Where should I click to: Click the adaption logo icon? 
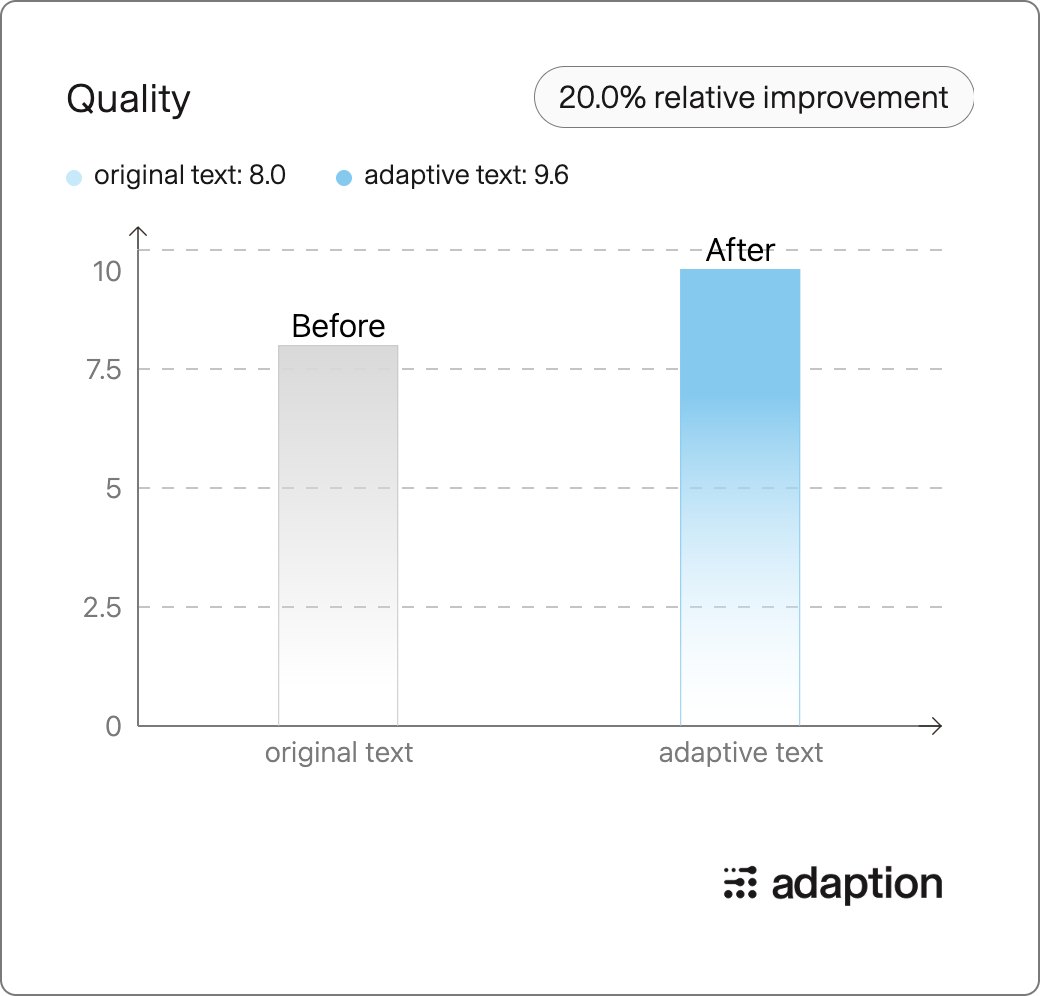pos(740,883)
